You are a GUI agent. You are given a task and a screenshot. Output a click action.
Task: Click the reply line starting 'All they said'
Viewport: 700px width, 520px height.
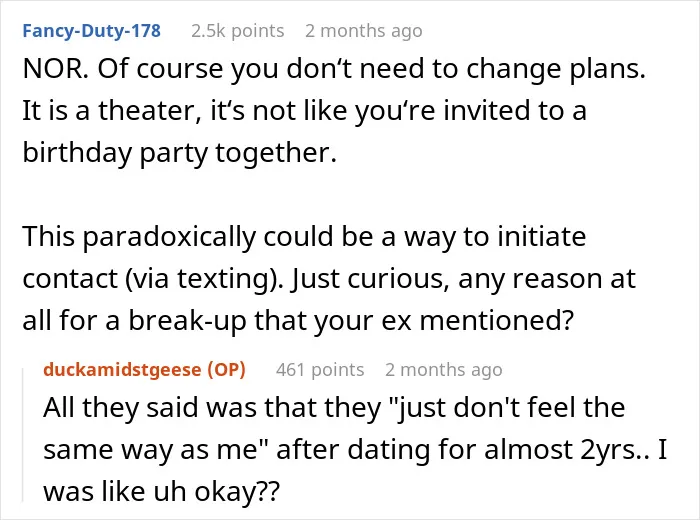click(334, 408)
